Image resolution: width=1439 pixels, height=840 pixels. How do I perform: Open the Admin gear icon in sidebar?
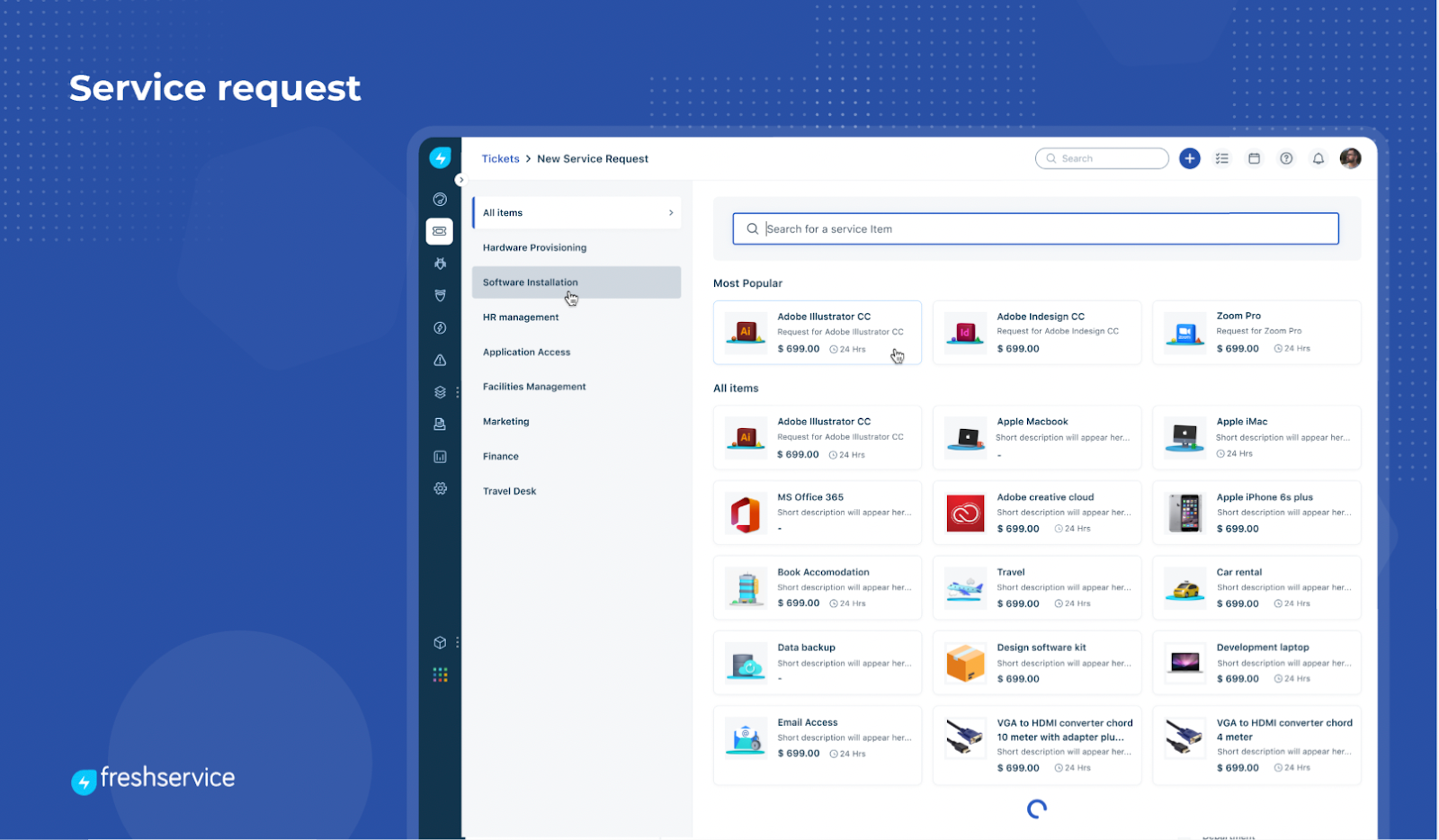pos(440,488)
